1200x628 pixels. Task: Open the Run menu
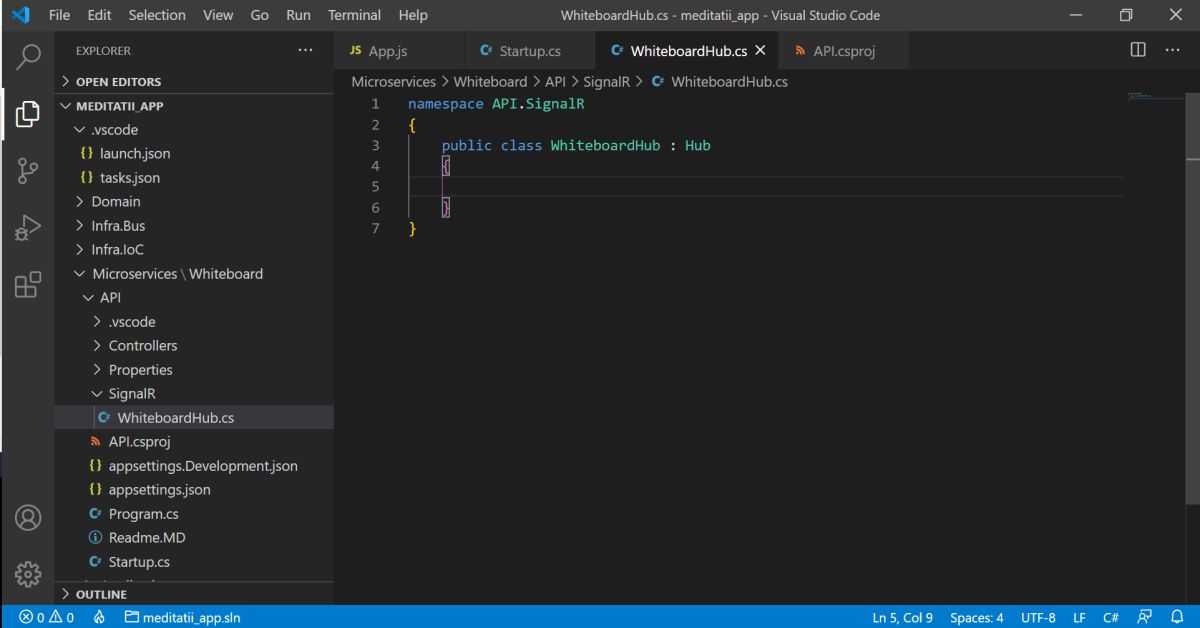click(x=298, y=15)
